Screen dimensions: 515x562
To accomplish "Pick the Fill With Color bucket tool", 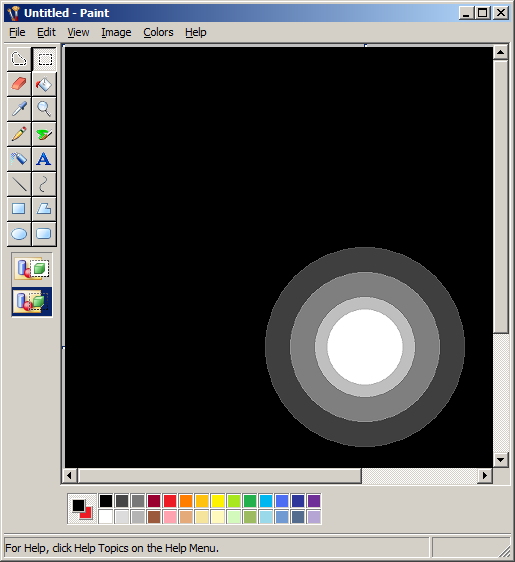I will point(44,84).
